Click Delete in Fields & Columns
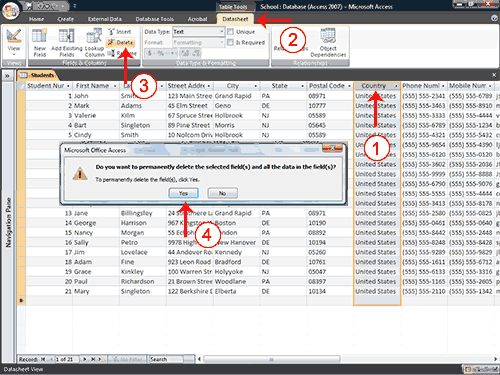The height and width of the screenshot is (375, 500). (121, 42)
